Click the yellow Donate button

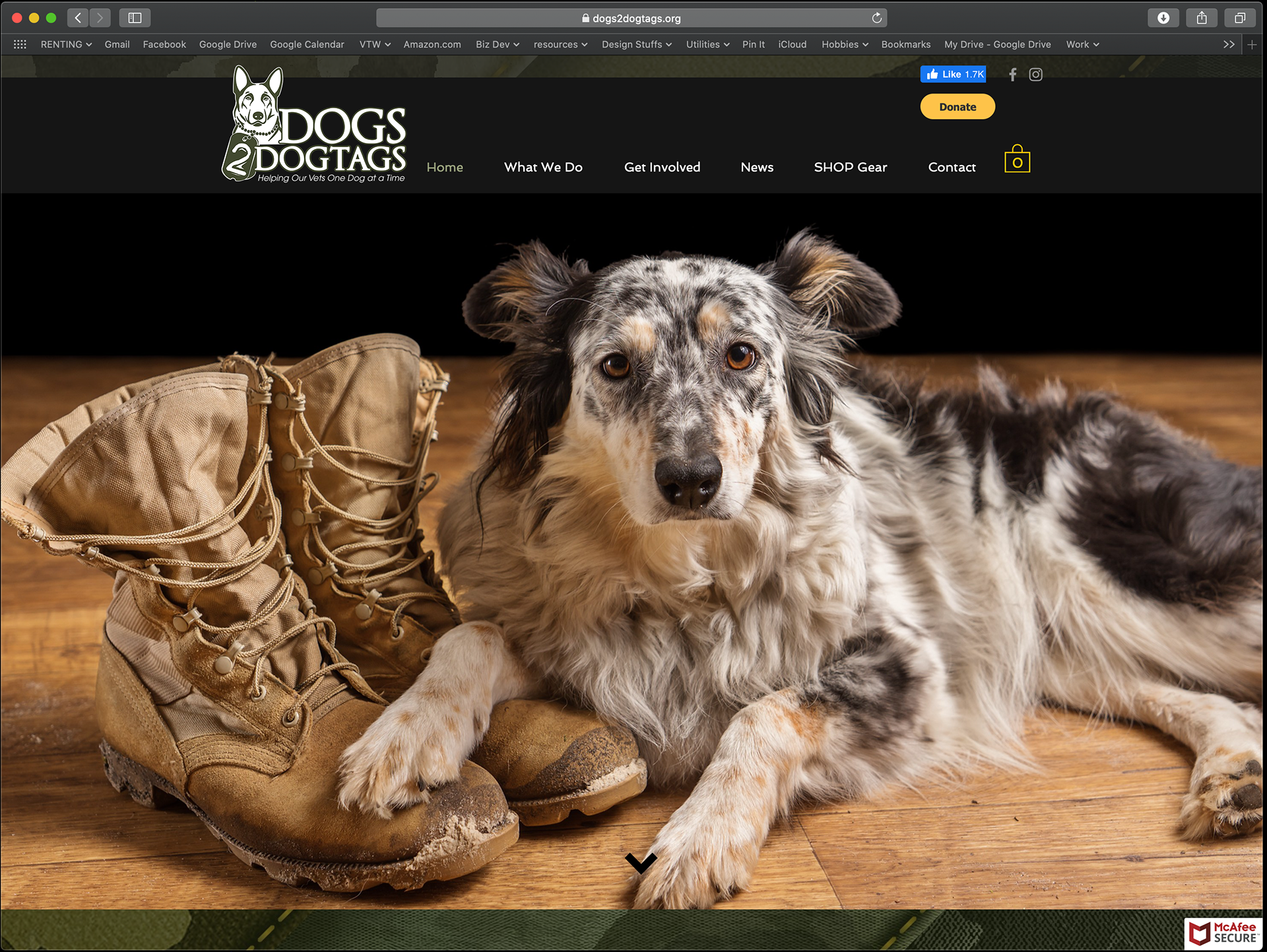(957, 107)
